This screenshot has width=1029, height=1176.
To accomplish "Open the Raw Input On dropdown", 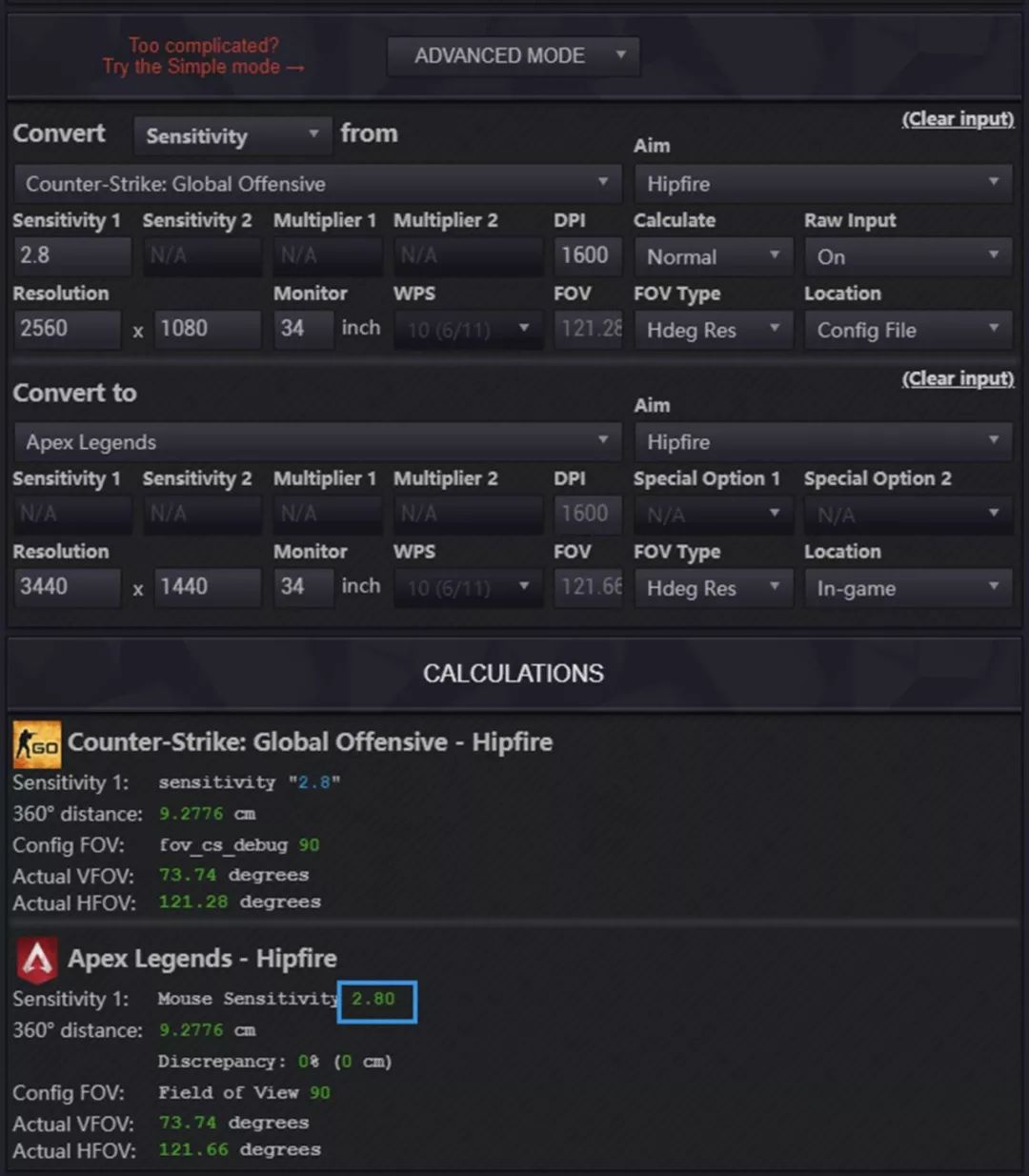I will (x=908, y=256).
